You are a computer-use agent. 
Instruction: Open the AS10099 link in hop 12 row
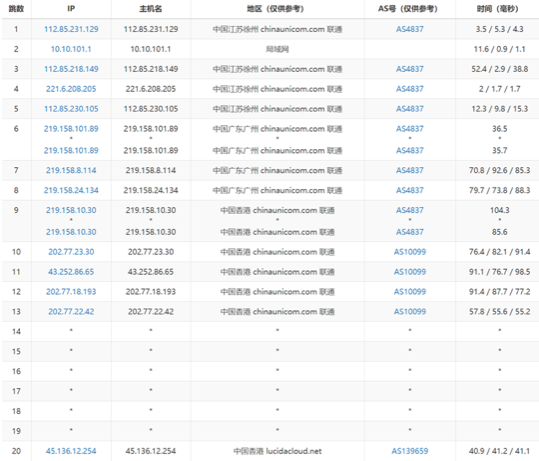pos(410,292)
